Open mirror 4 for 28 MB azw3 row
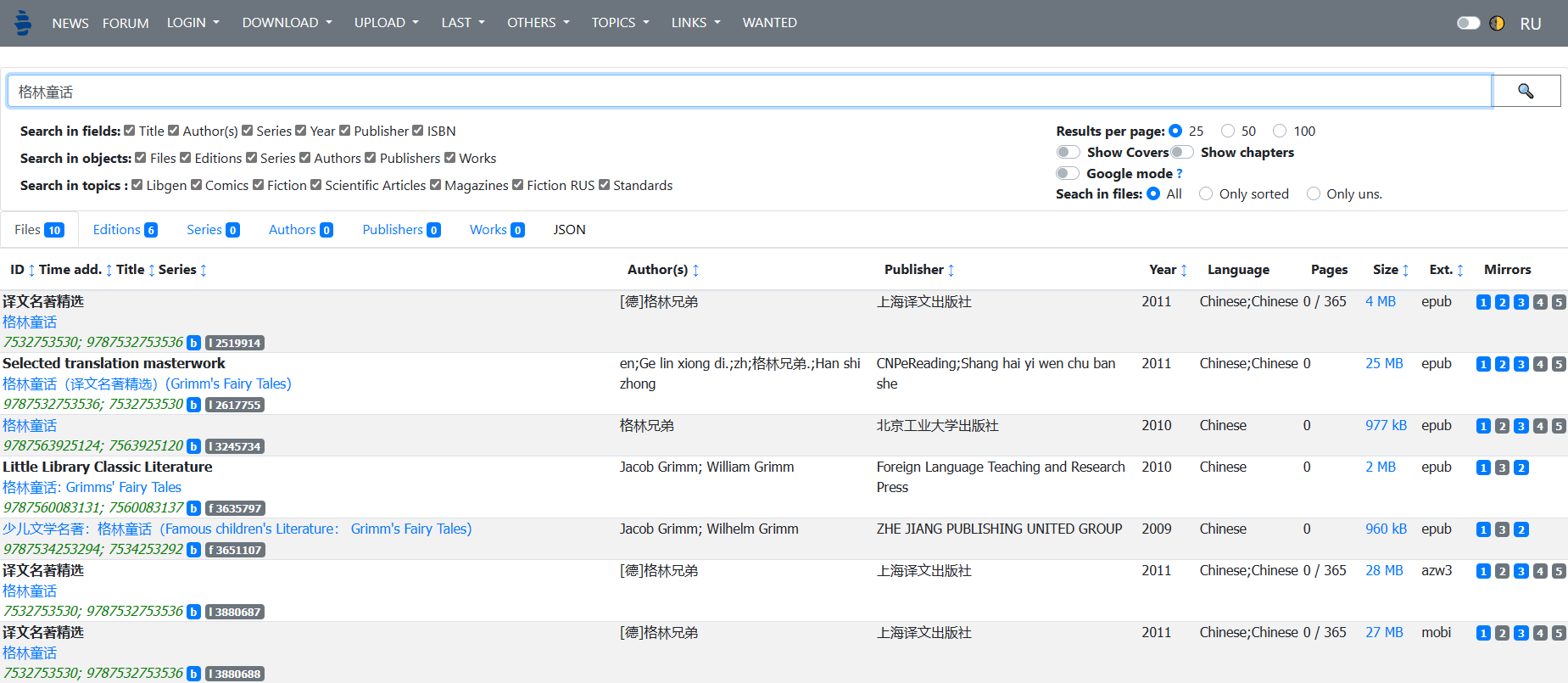Viewport: 1568px width, 683px height. [x=1540, y=571]
